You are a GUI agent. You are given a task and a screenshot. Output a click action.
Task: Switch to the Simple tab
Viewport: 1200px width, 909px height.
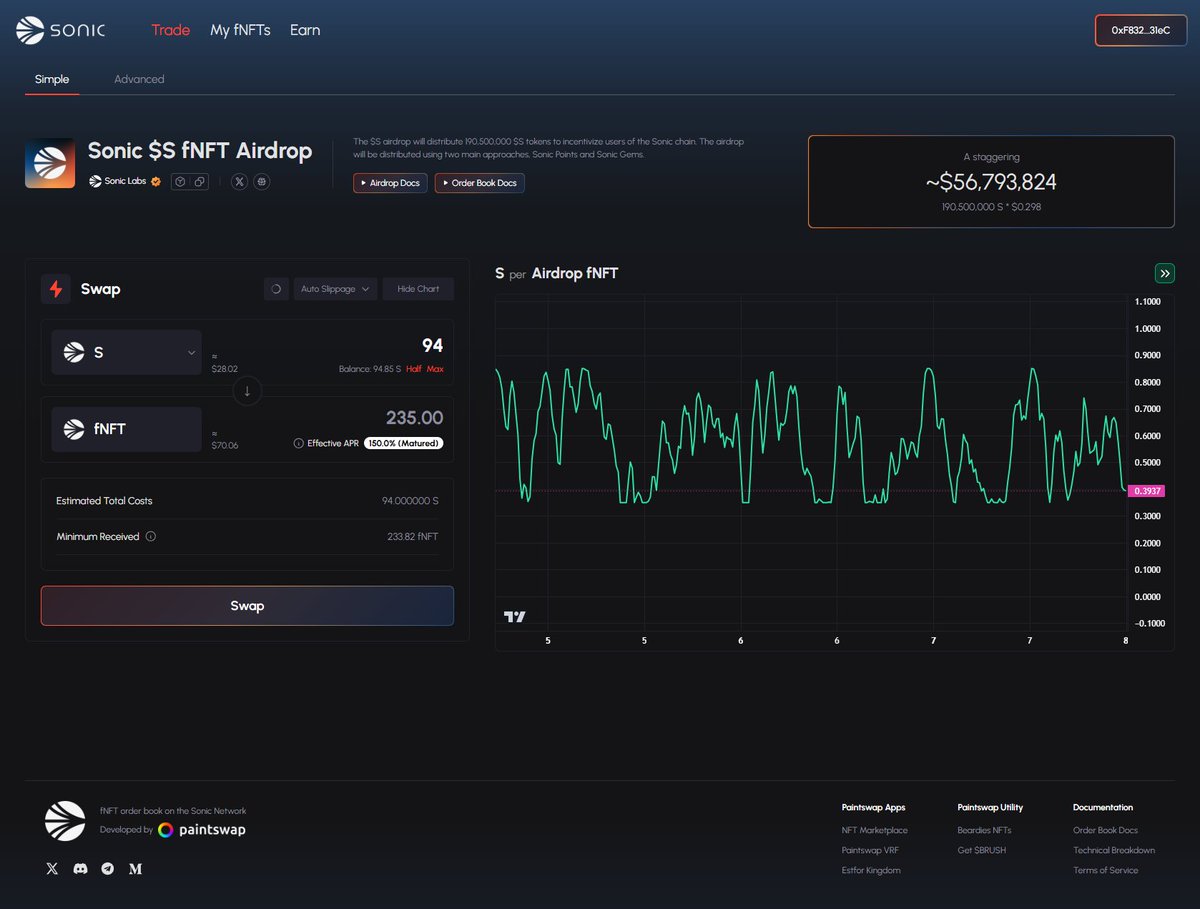click(x=52, y=79)
